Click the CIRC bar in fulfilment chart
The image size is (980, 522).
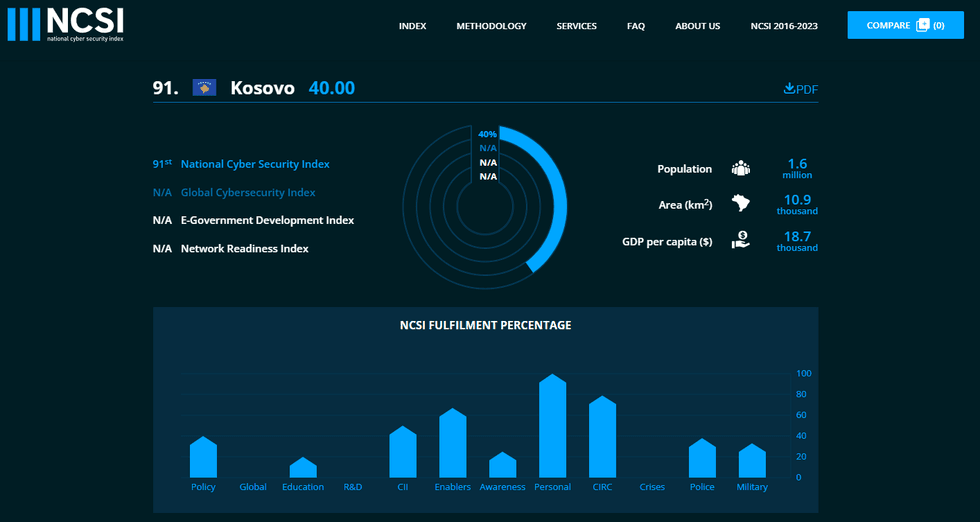[x=602, y=438]
